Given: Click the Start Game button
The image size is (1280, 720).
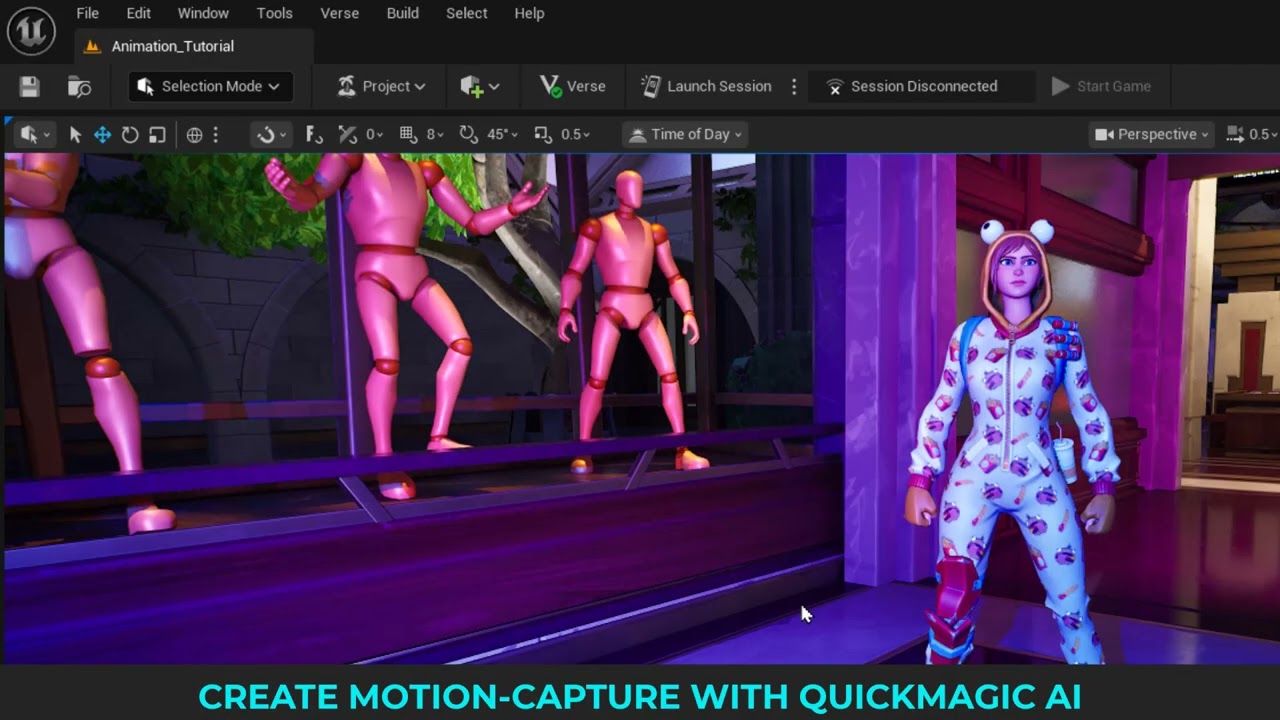Looking at the screenshot, I should pos(1101,87).
